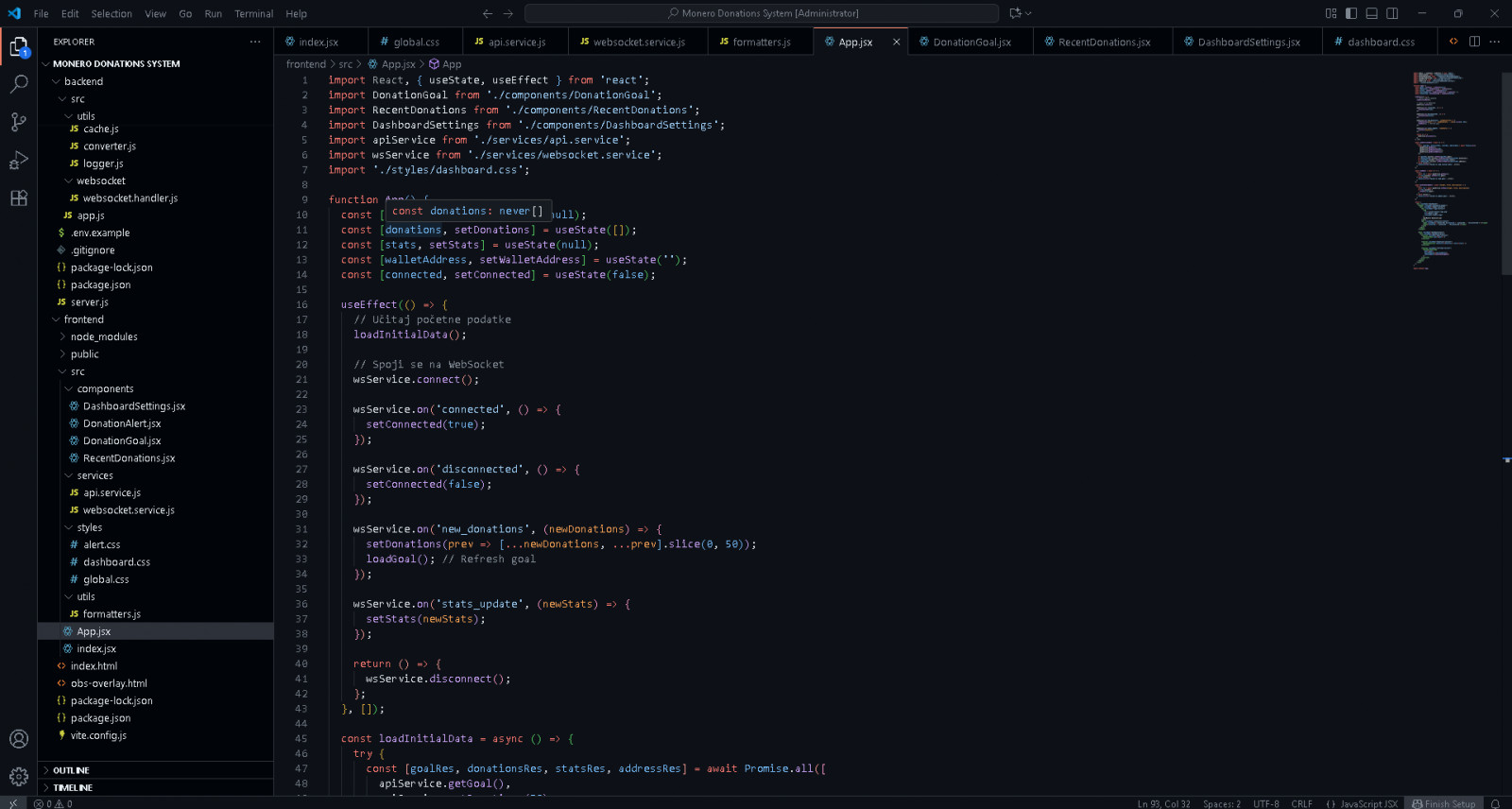Open the Accounts menu icon

tap(19, 739)
